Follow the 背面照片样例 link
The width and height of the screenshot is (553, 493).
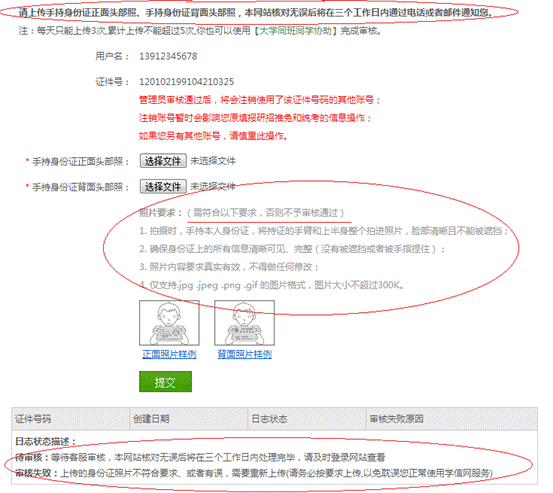coord(244,354)
